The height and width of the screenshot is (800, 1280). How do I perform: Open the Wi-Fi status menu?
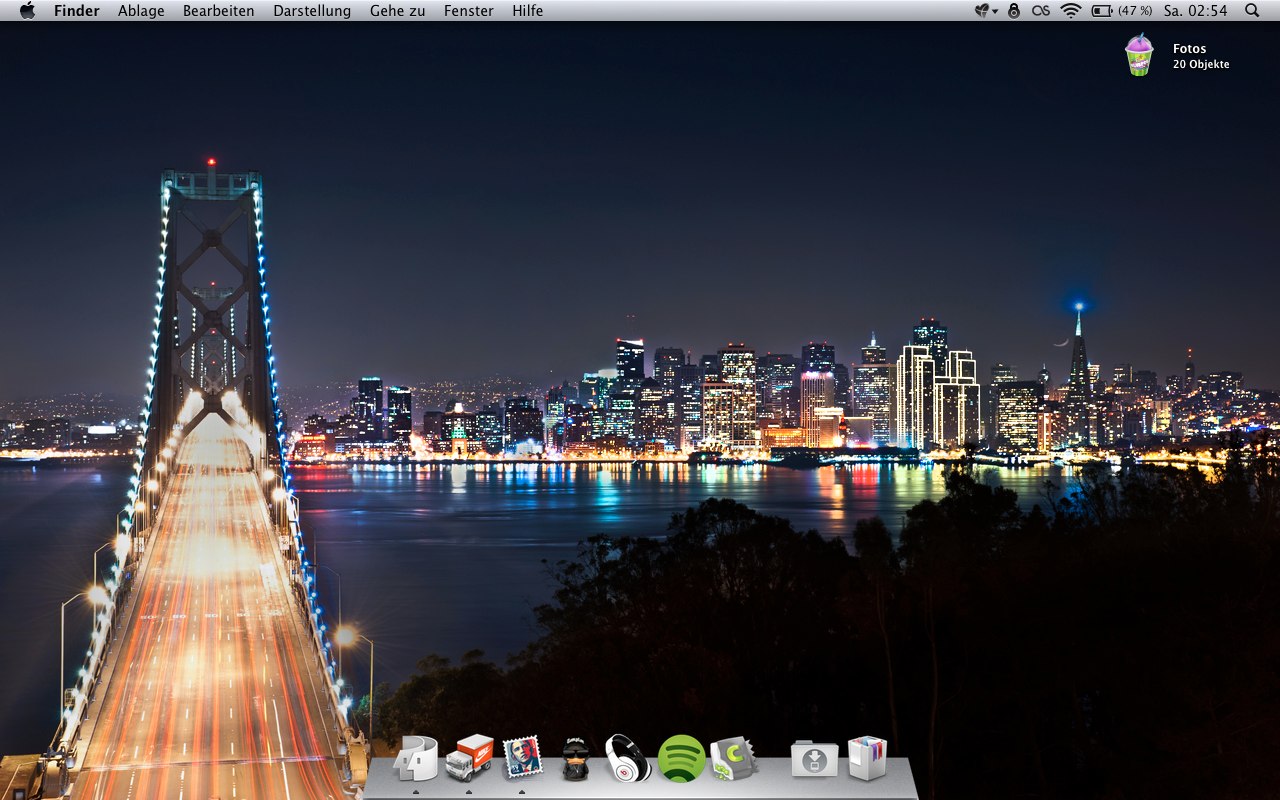1071,11
